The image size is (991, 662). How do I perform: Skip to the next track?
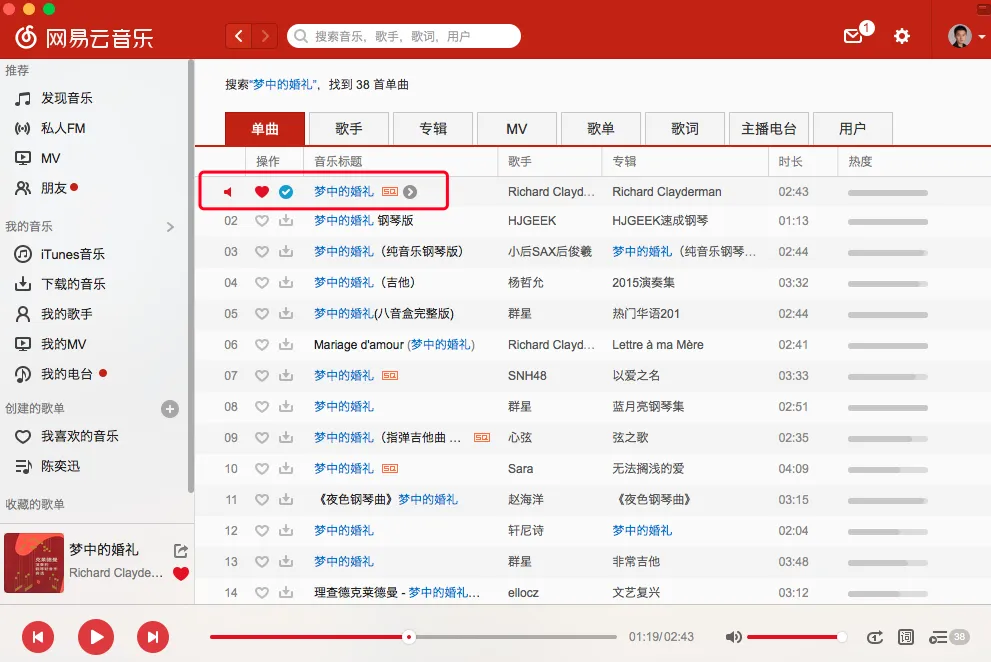click(153, 636)
